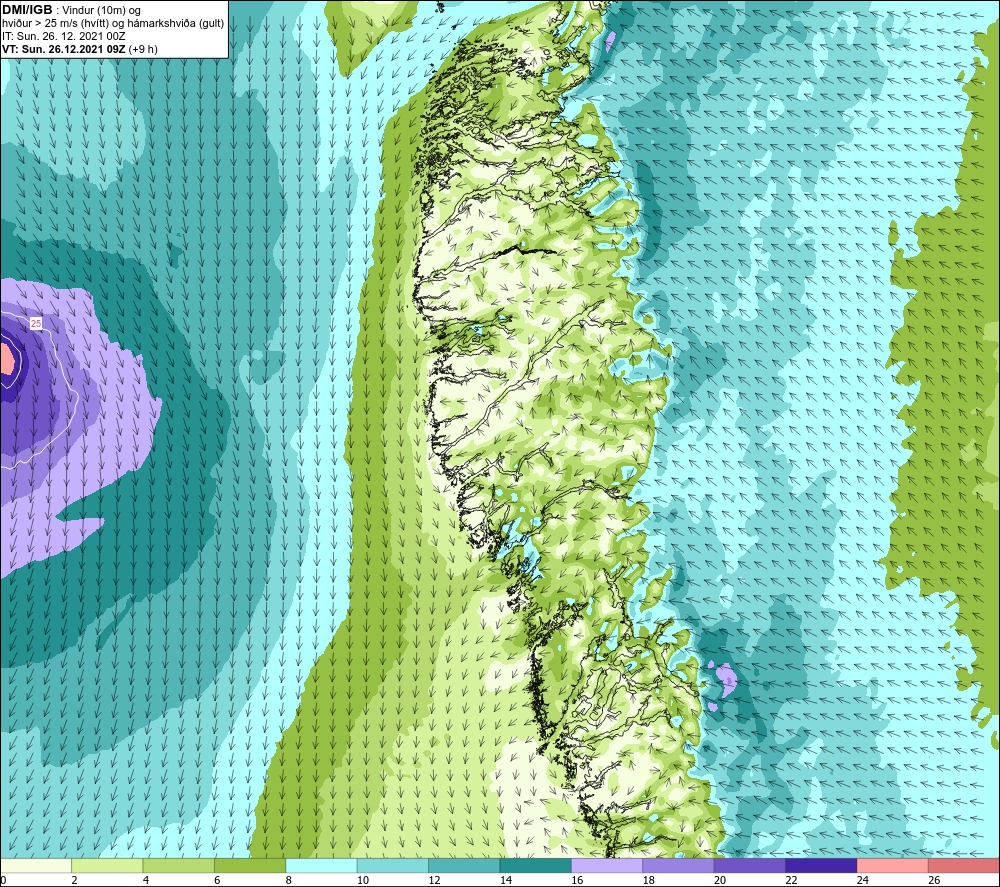Click the legend scale label '8'
Screen dimensions: 1000x887
pos(289,880)
